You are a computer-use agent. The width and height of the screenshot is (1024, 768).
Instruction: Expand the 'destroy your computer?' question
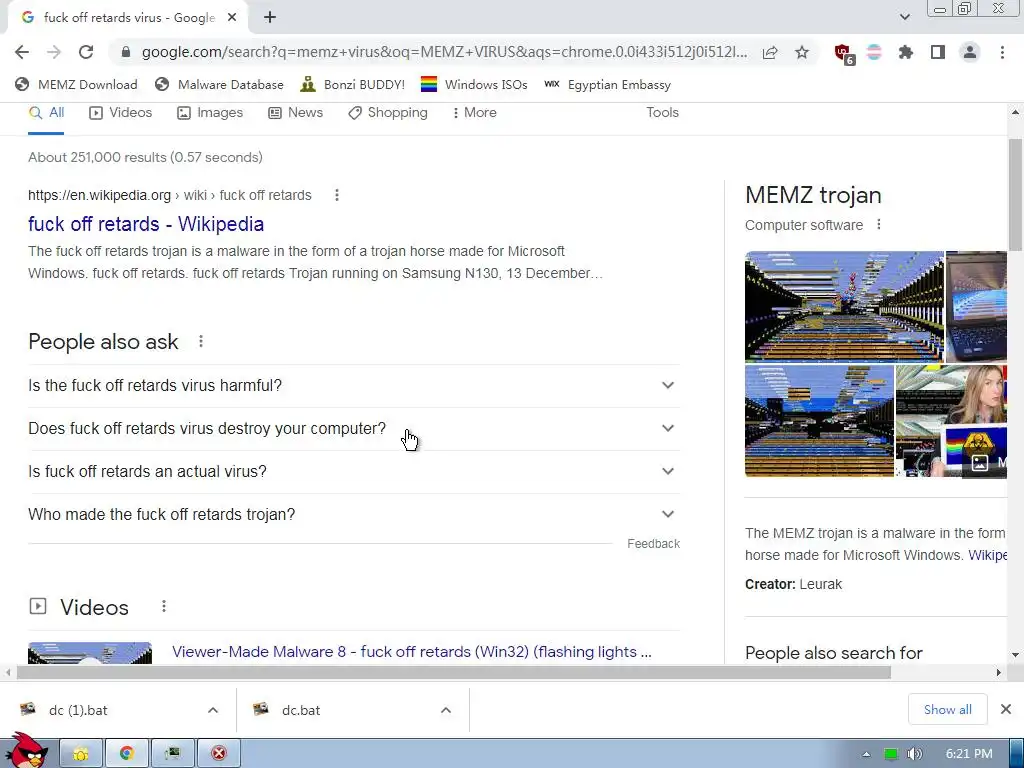click(x=354, y=428)
